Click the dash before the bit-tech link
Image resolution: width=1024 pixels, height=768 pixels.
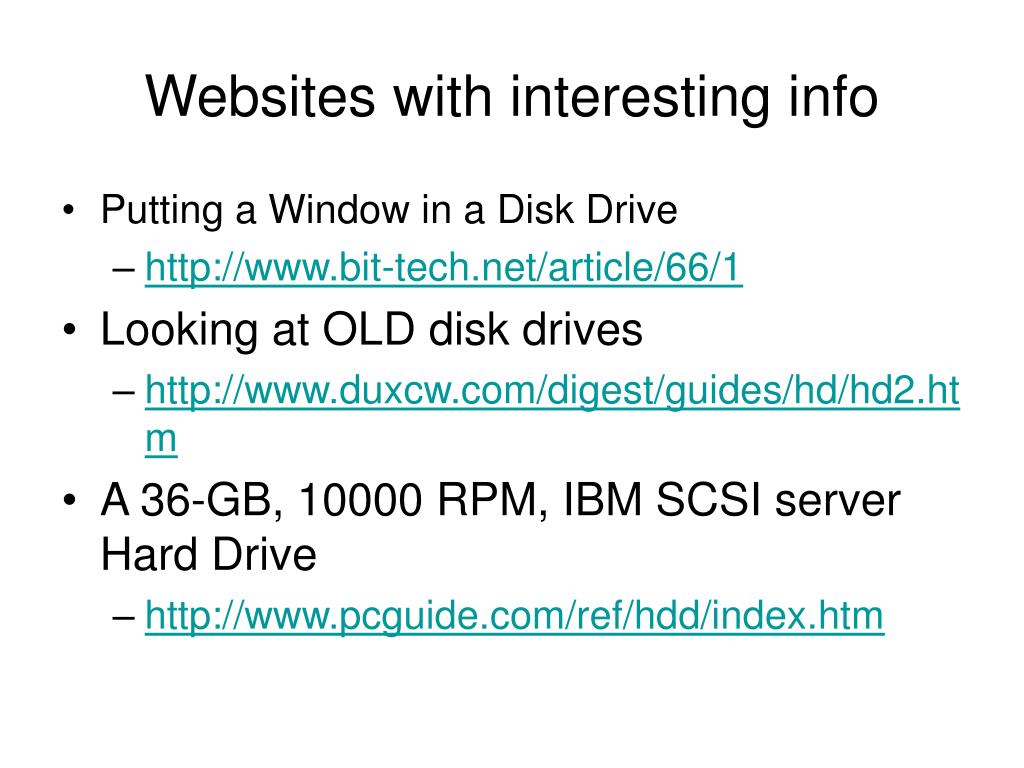coord(123,268)
